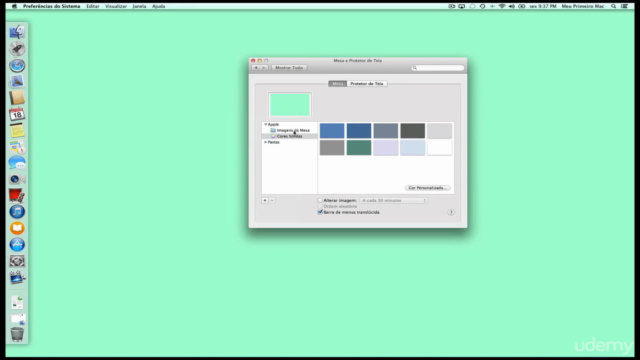640x360 pixels.
Task: Open Preferências do Sistema menu
Action: click(51, 6)
